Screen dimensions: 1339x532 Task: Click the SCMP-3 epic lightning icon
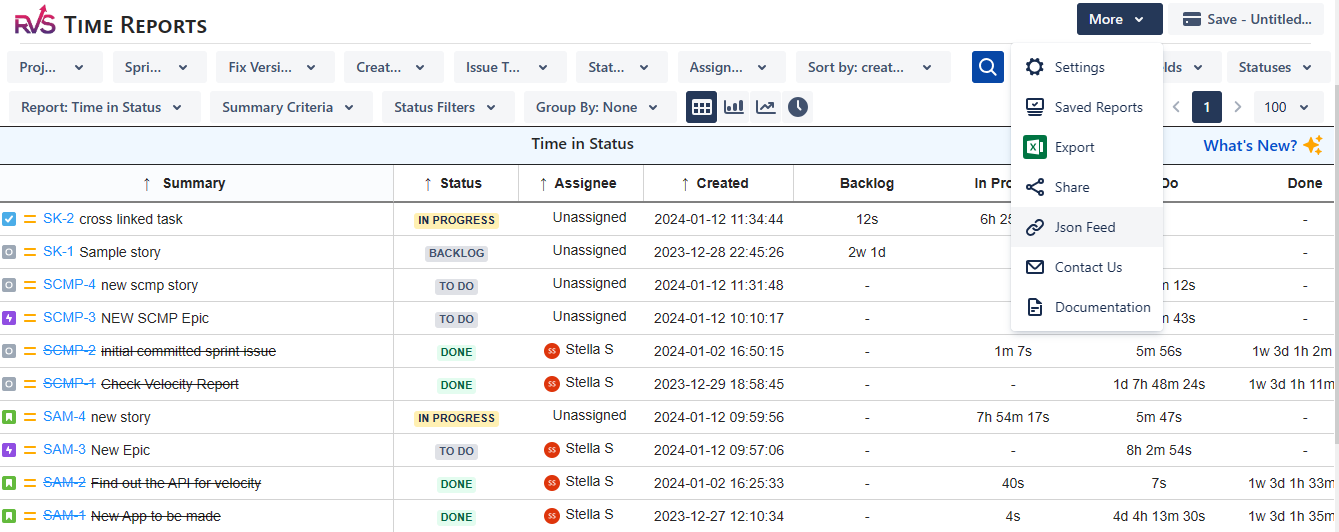pos(9,318)
